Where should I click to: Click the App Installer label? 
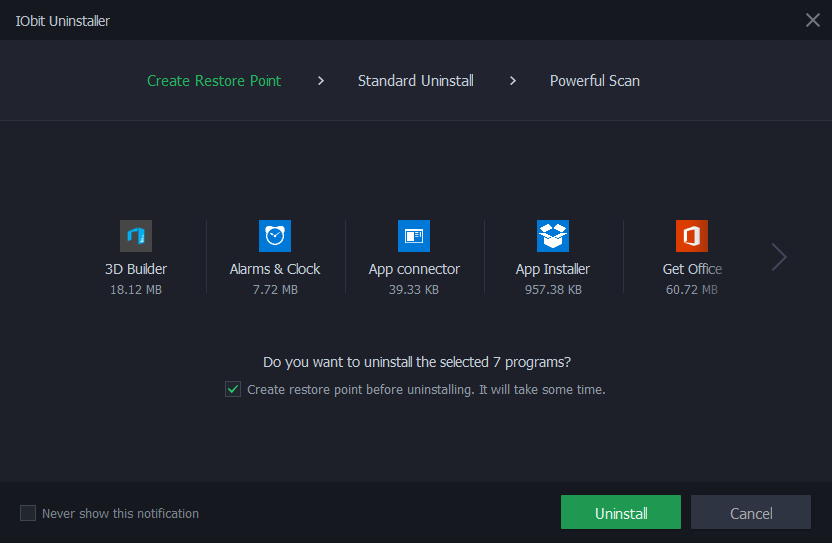553,269
